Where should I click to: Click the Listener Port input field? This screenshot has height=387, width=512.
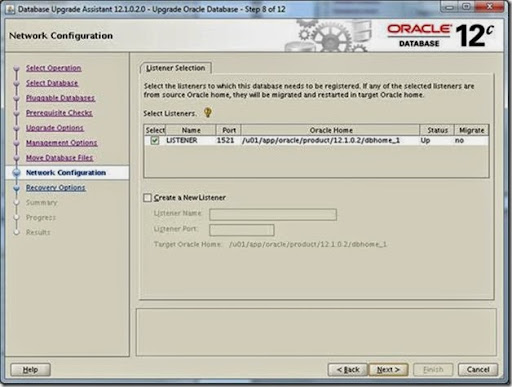pyautogui.click(x=242, y=230)
